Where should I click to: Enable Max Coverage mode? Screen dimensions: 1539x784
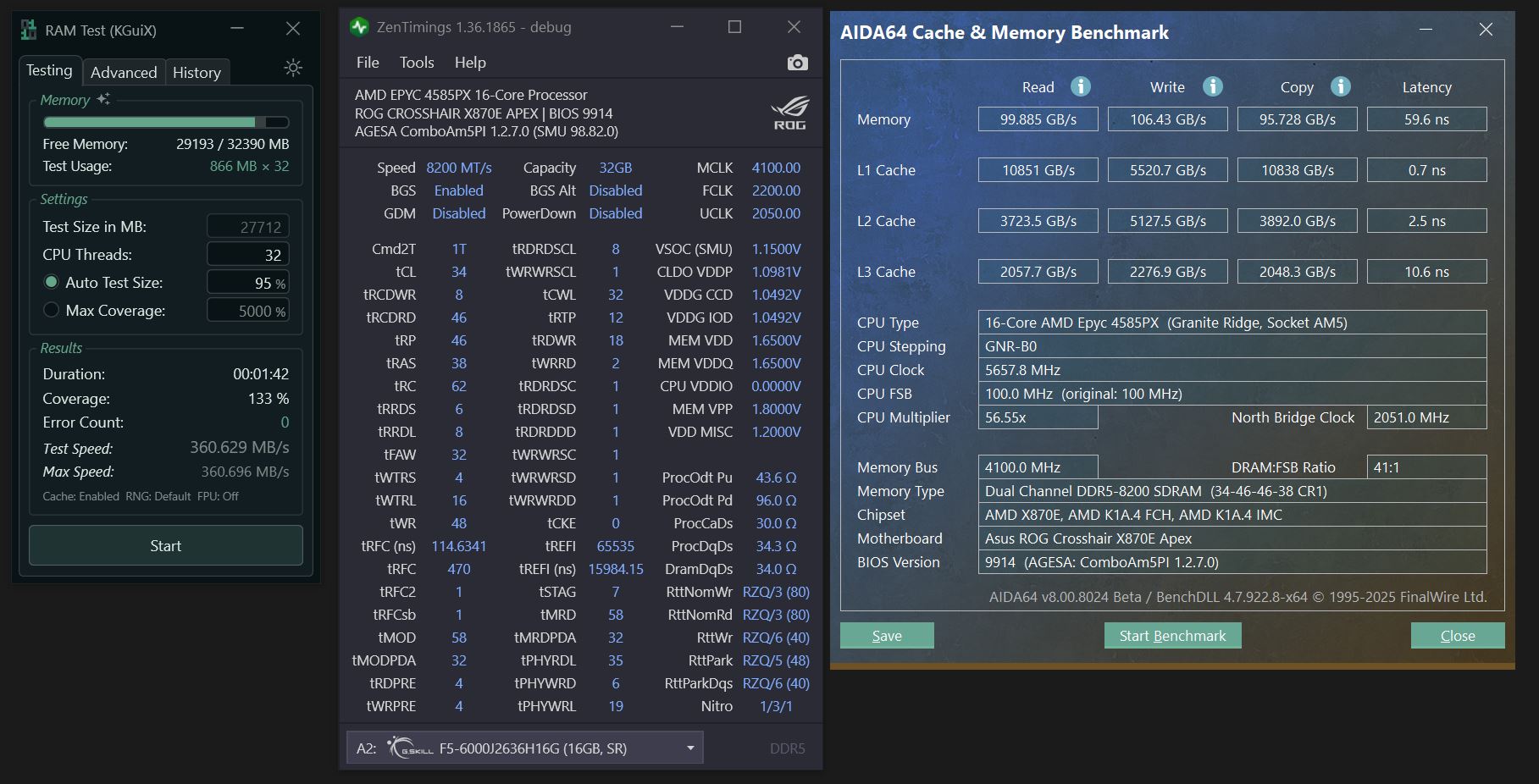pyautogui.click(x=51, y=311)
